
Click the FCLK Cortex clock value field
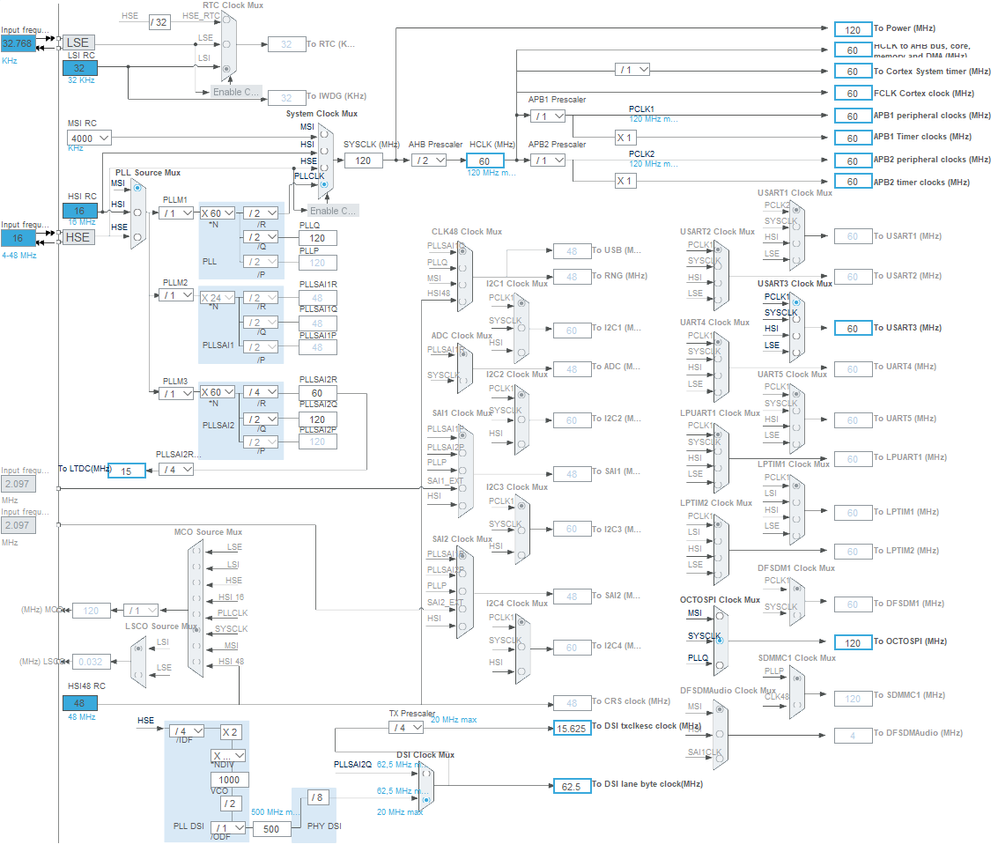[x=853, y=94]
